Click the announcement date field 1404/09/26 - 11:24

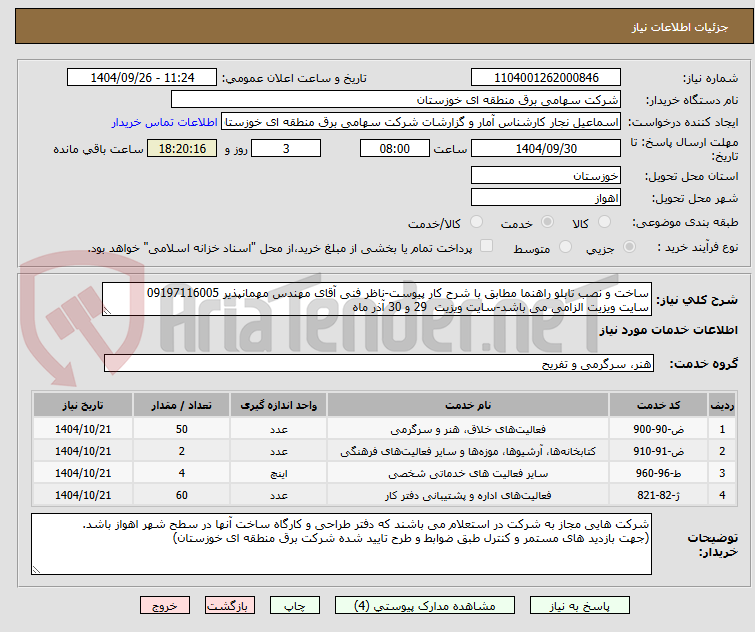(142, 77)
